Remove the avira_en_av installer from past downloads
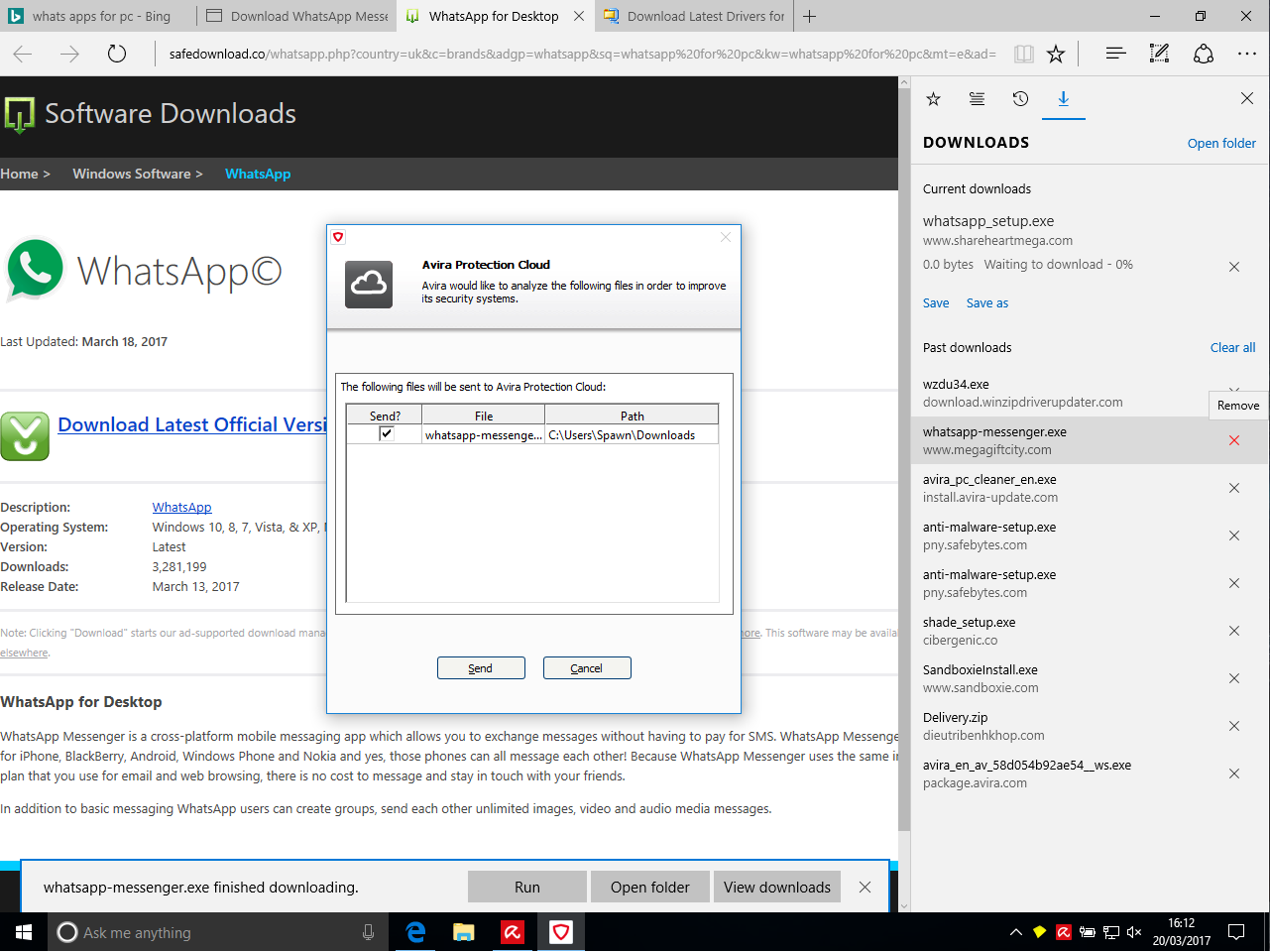 (x=1234, y=773)
